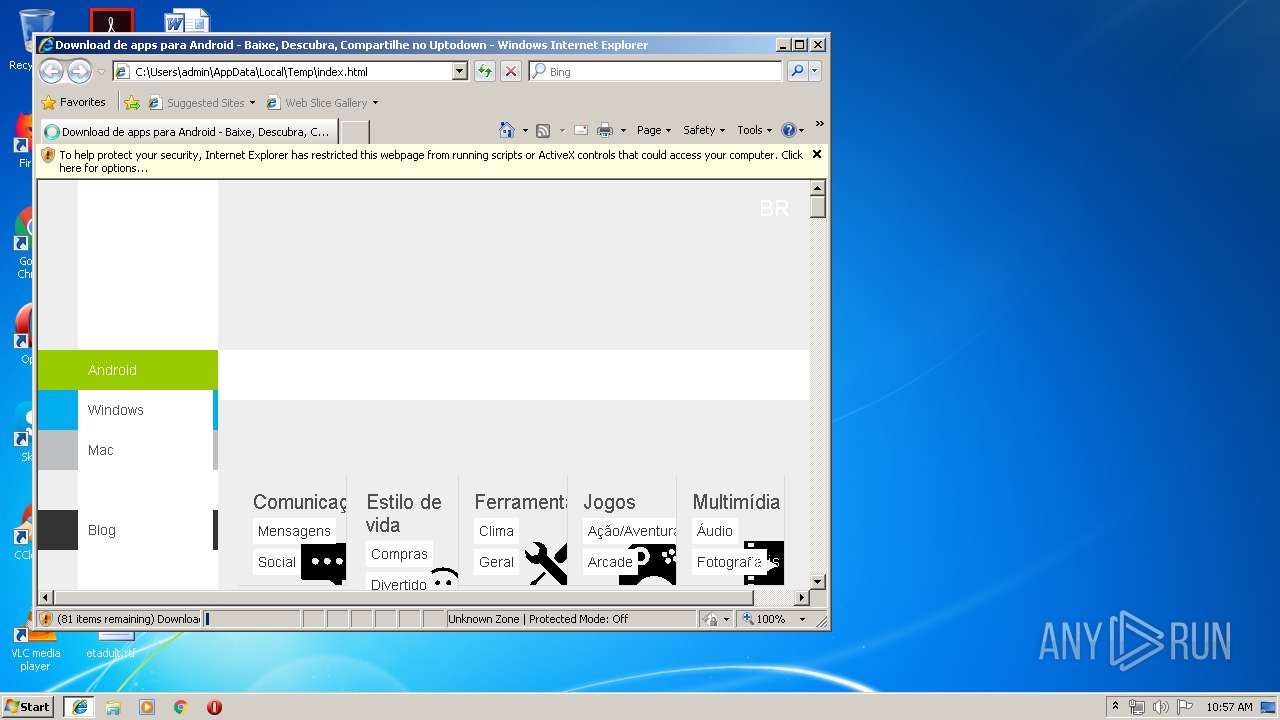Expand Suggested Sites dropdown
The width and height of the screenshot is (1280, 720).
(252, 103)
